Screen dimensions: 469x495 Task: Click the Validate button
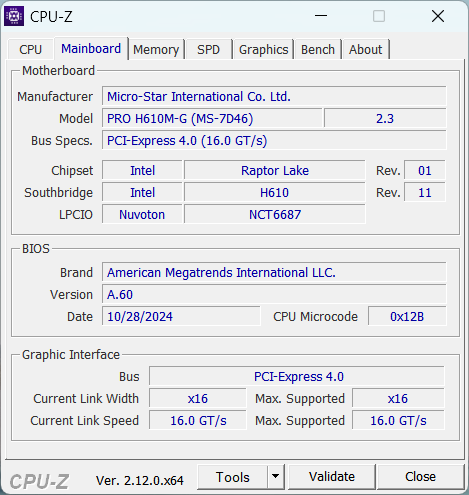click(x=332, y=477)
